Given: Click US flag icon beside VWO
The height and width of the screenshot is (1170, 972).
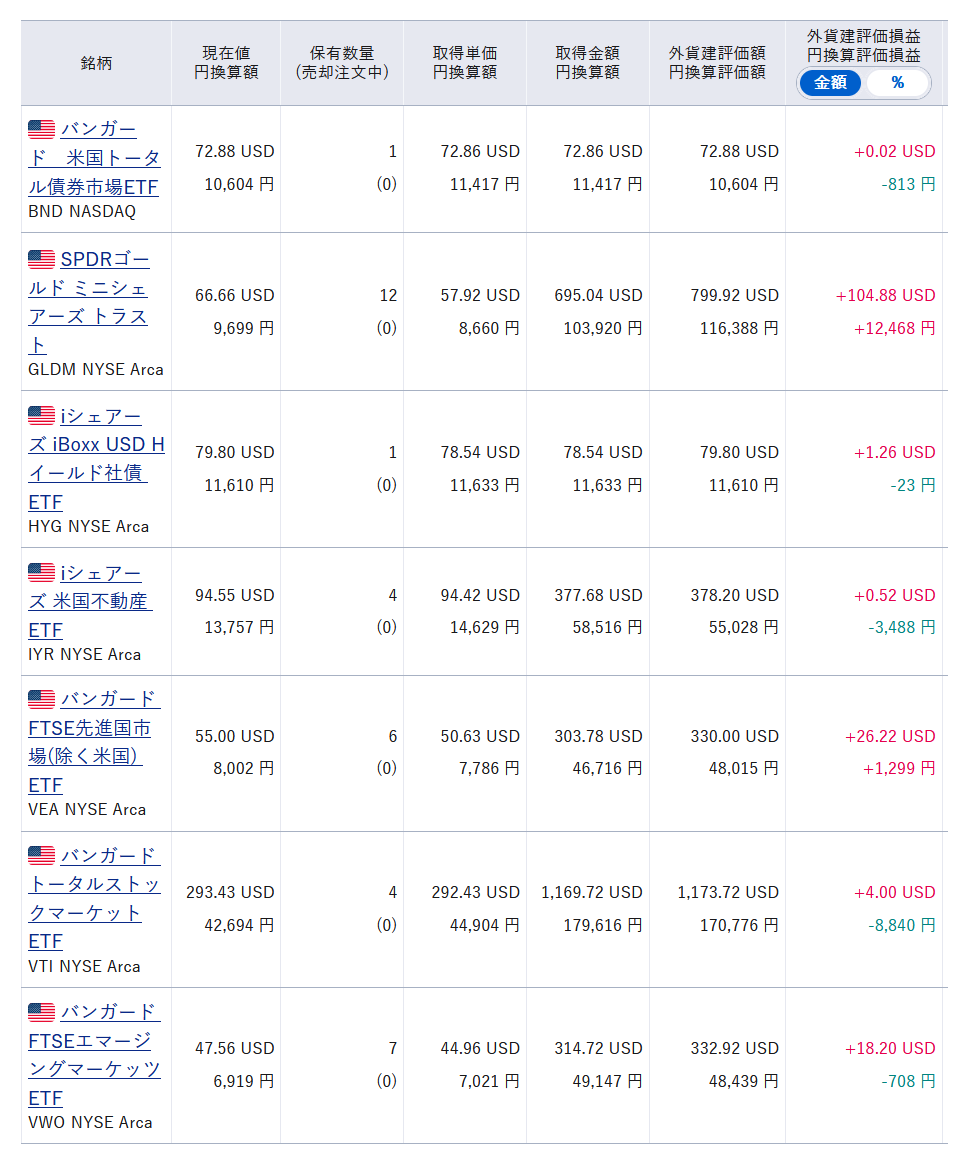Looking at the screenshot, I should point(42,1012).
